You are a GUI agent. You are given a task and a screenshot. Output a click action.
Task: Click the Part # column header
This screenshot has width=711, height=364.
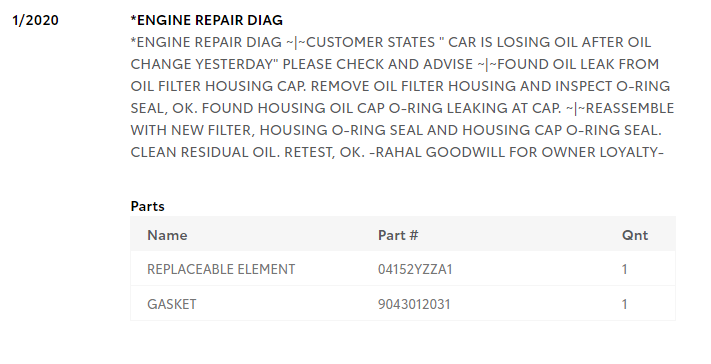point(398,235)
